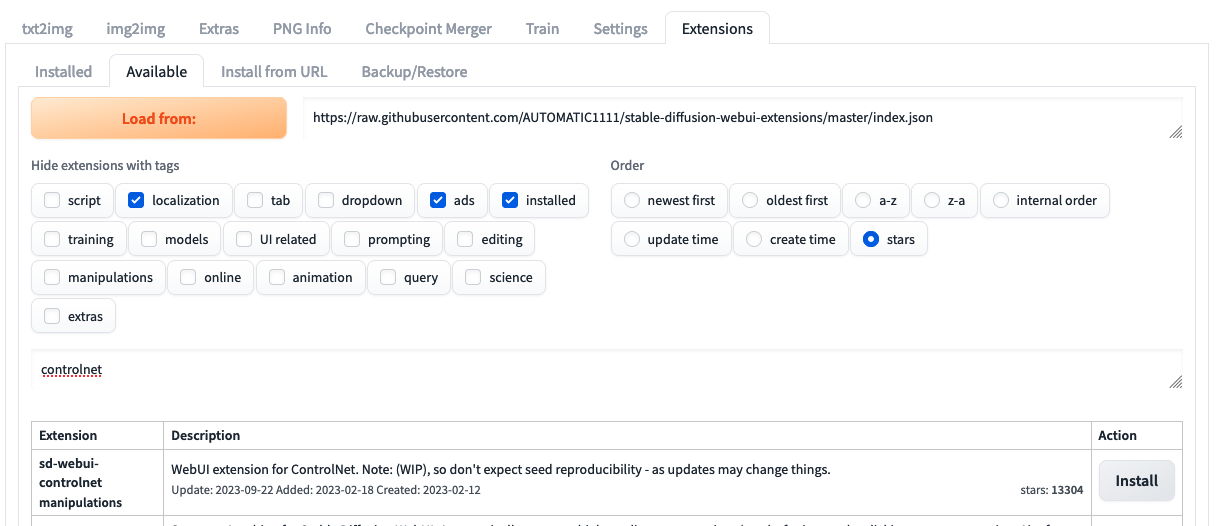Click the Extension column header
This screenshot has height=526, width=1221.
(68, 435)
